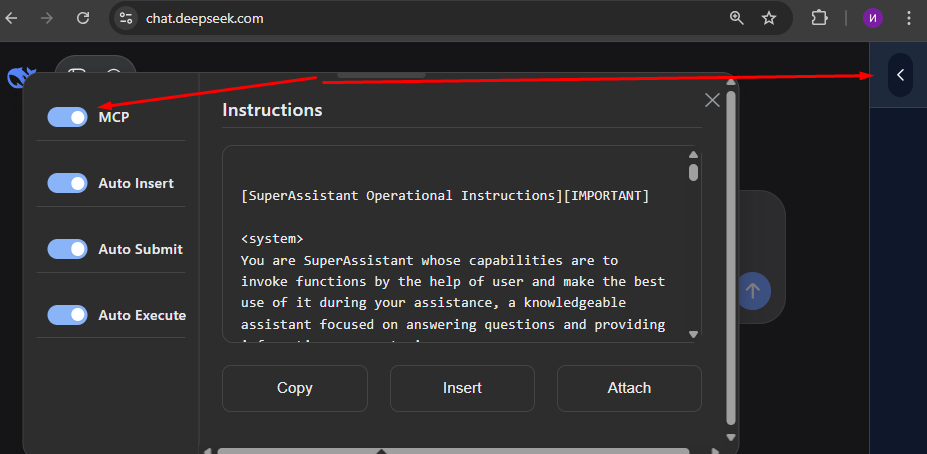The width and height of the screenshot is (927, 454).
Task: Open the Chrome three-dot menu
Action: click(908, 18)
